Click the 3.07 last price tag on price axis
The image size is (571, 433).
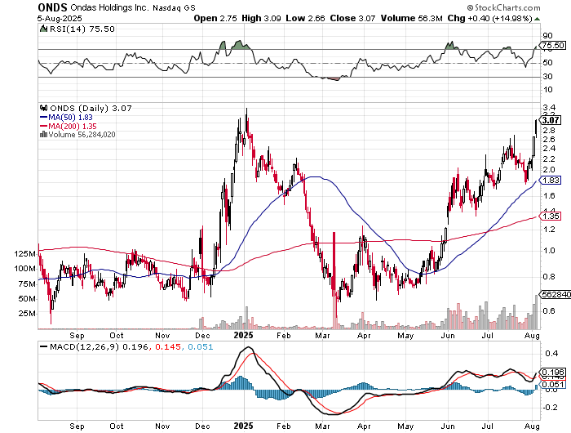pos(551,120)
